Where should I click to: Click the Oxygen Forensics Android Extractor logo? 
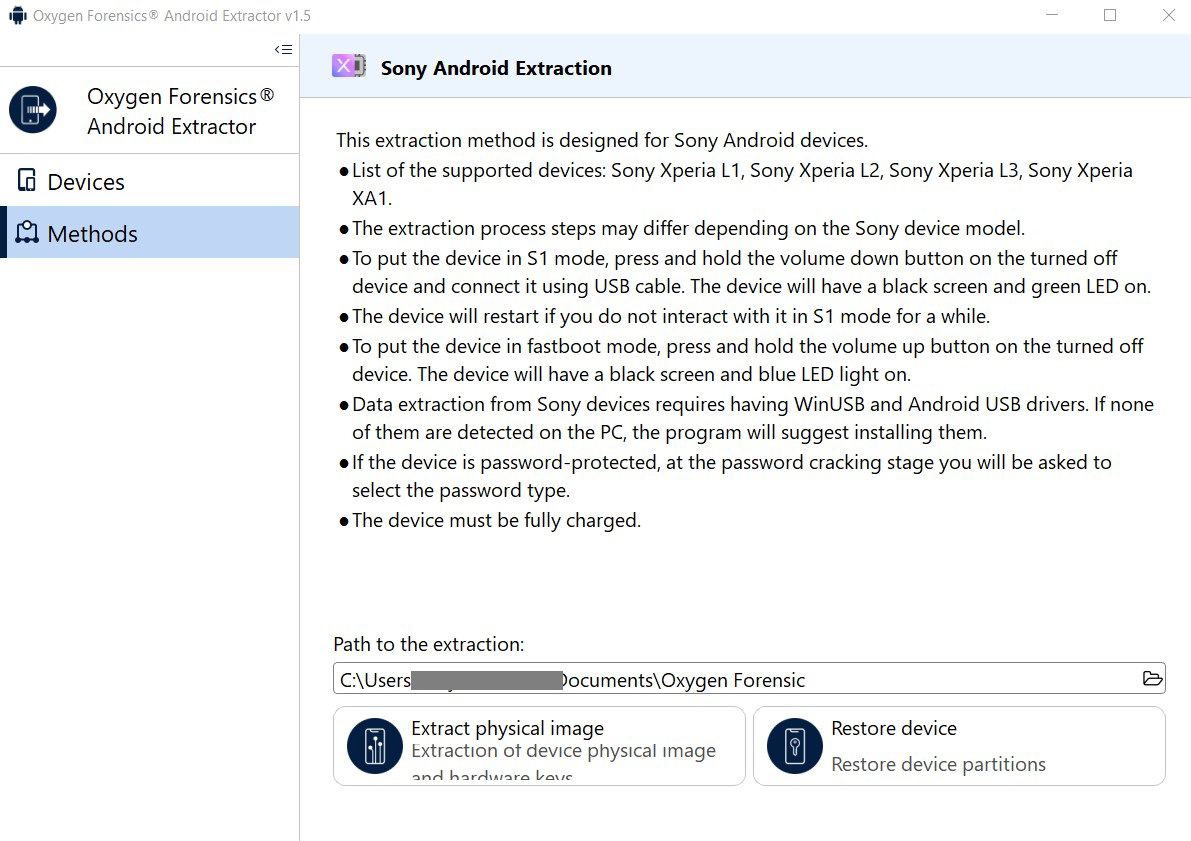coord(33,110)
